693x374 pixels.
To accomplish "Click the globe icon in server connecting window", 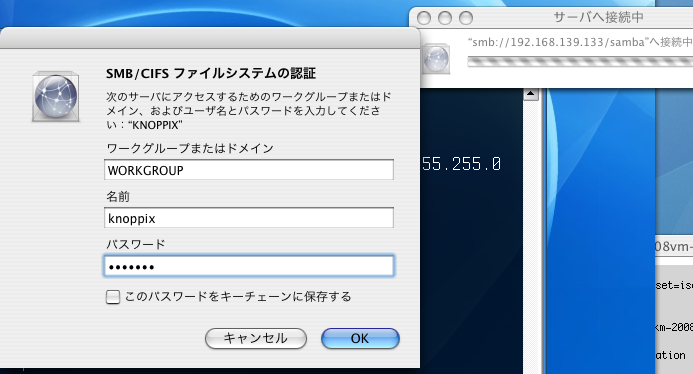I will 436,58.
